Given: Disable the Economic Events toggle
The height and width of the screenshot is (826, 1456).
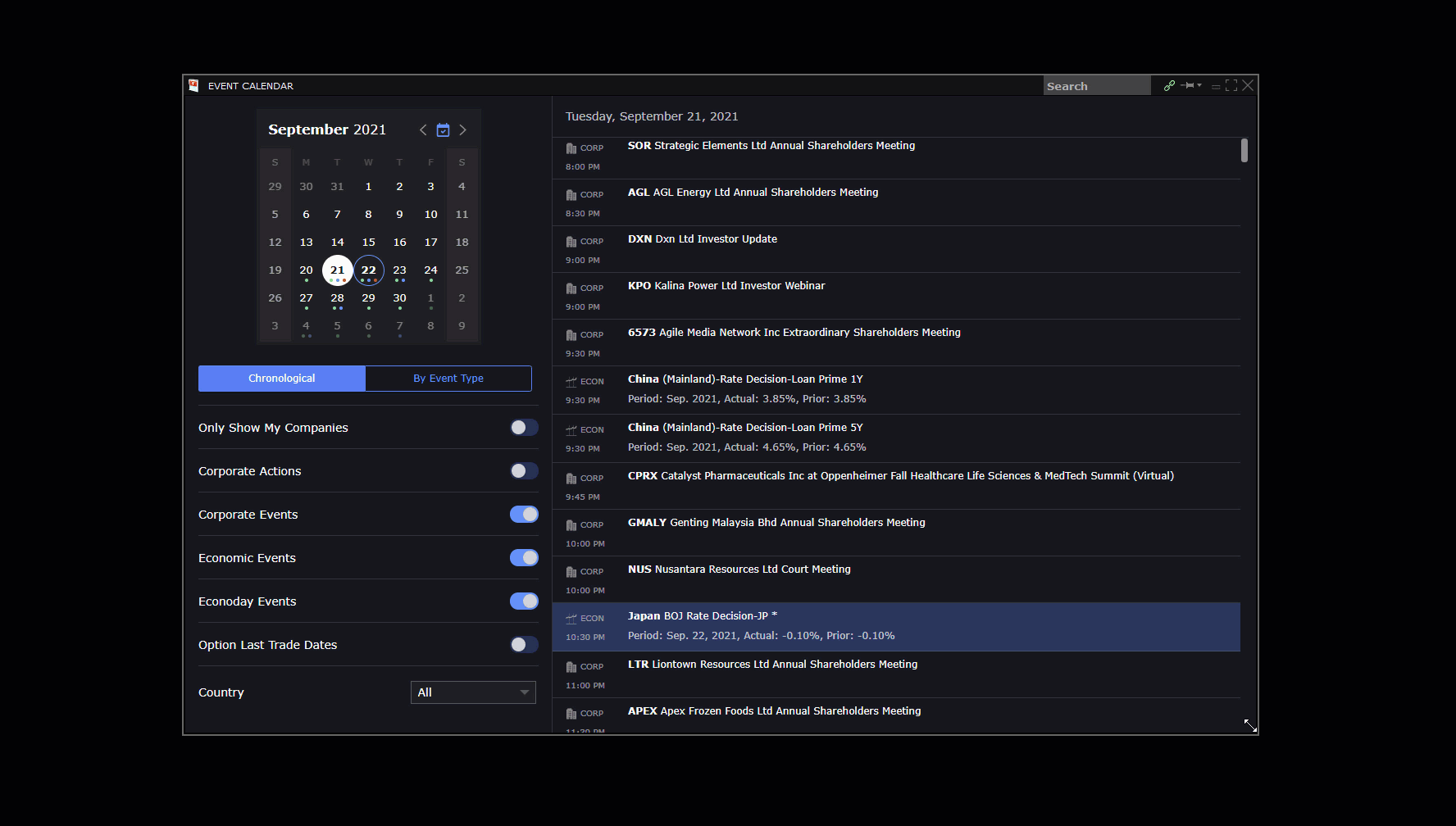Looking at the screenshot, I should coord(524,558).
